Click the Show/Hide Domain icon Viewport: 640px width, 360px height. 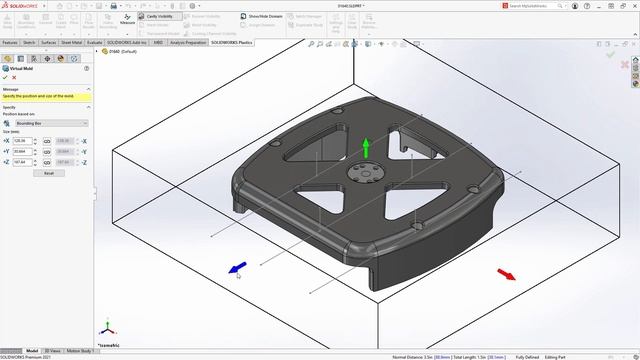click(243, 16)
